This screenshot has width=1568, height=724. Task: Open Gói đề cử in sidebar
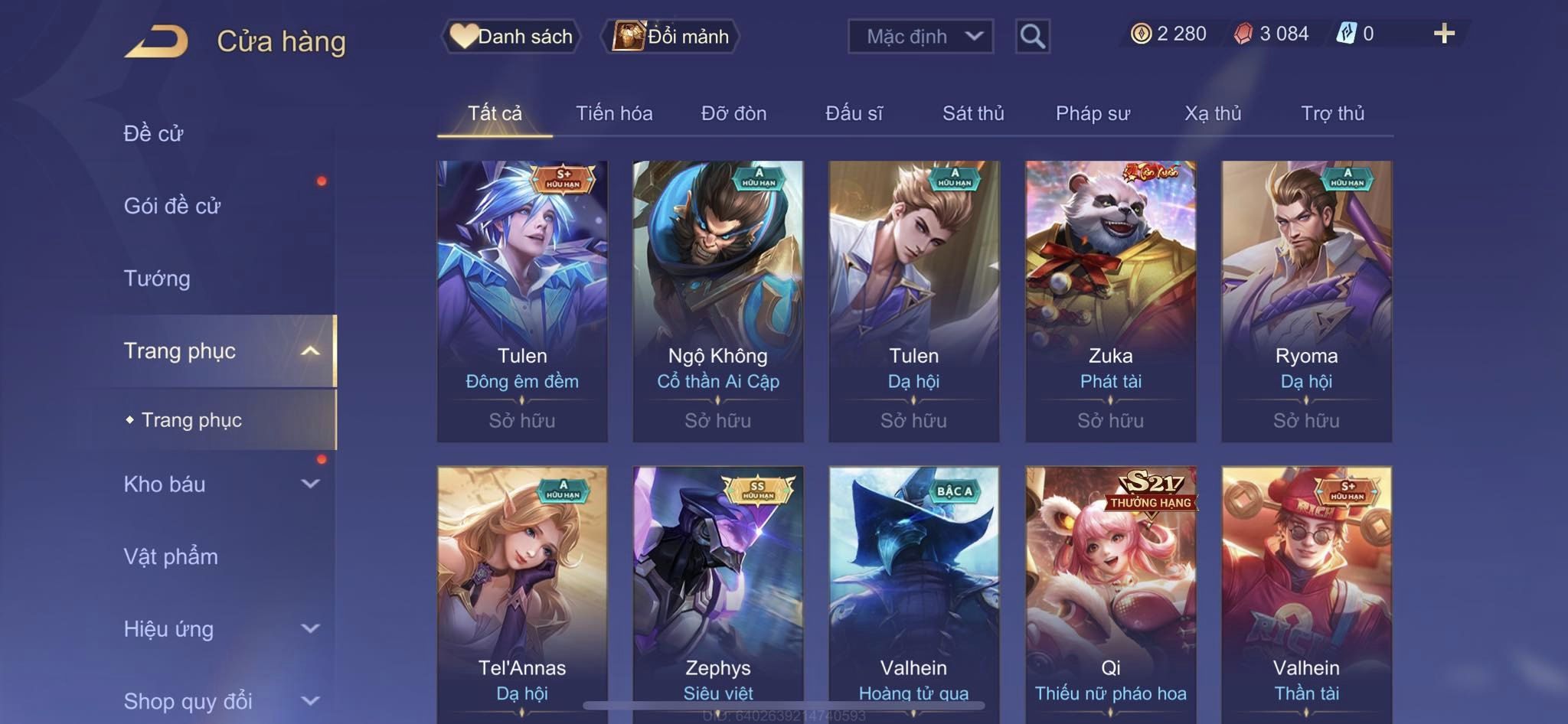coord(172,205)
